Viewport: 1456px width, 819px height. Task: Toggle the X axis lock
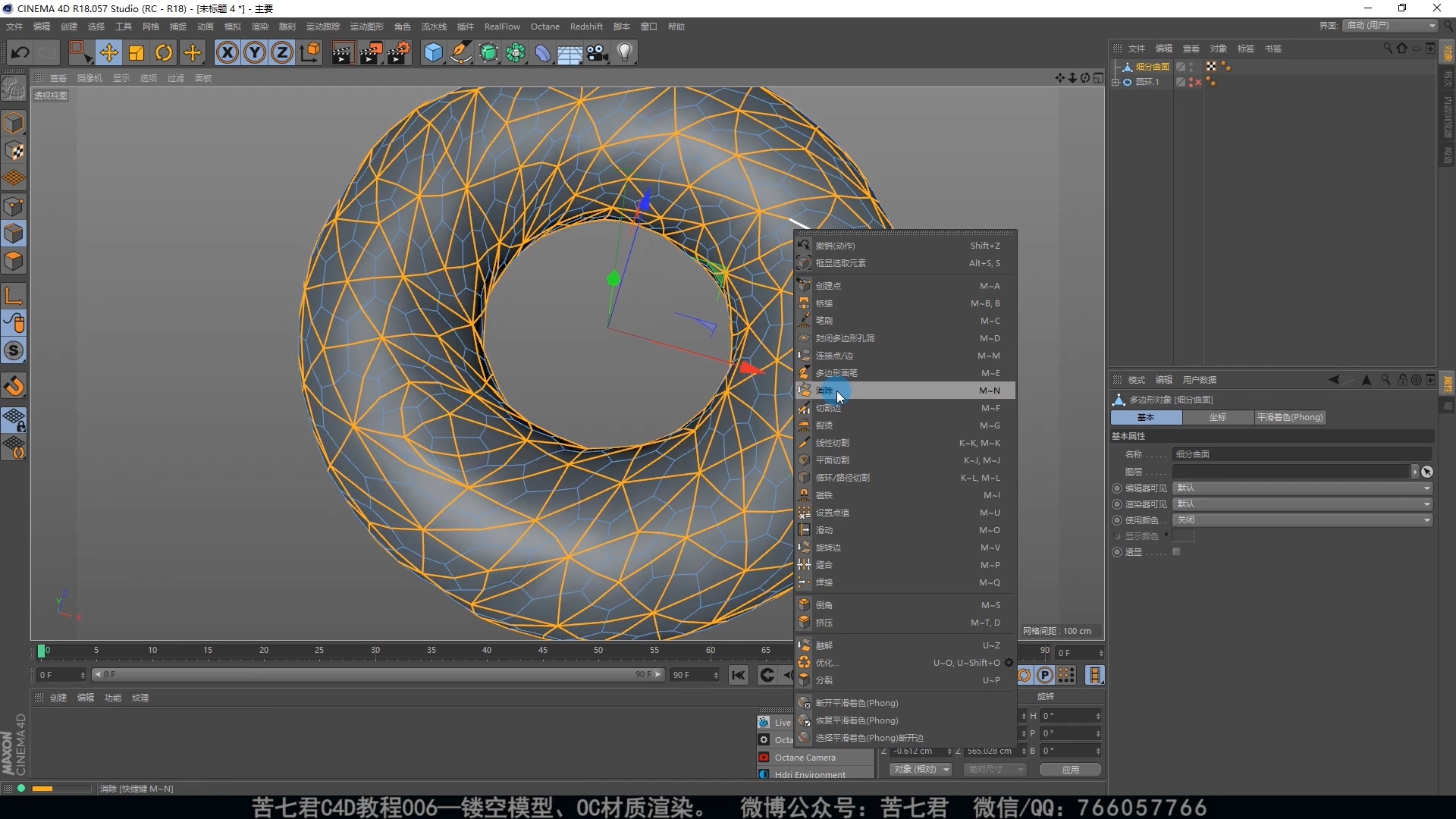tap(227, 53)
